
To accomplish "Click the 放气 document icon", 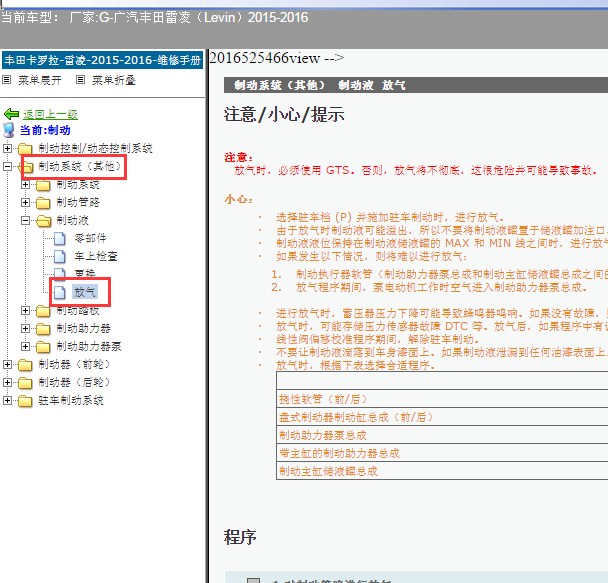I will tap(59, 292).
